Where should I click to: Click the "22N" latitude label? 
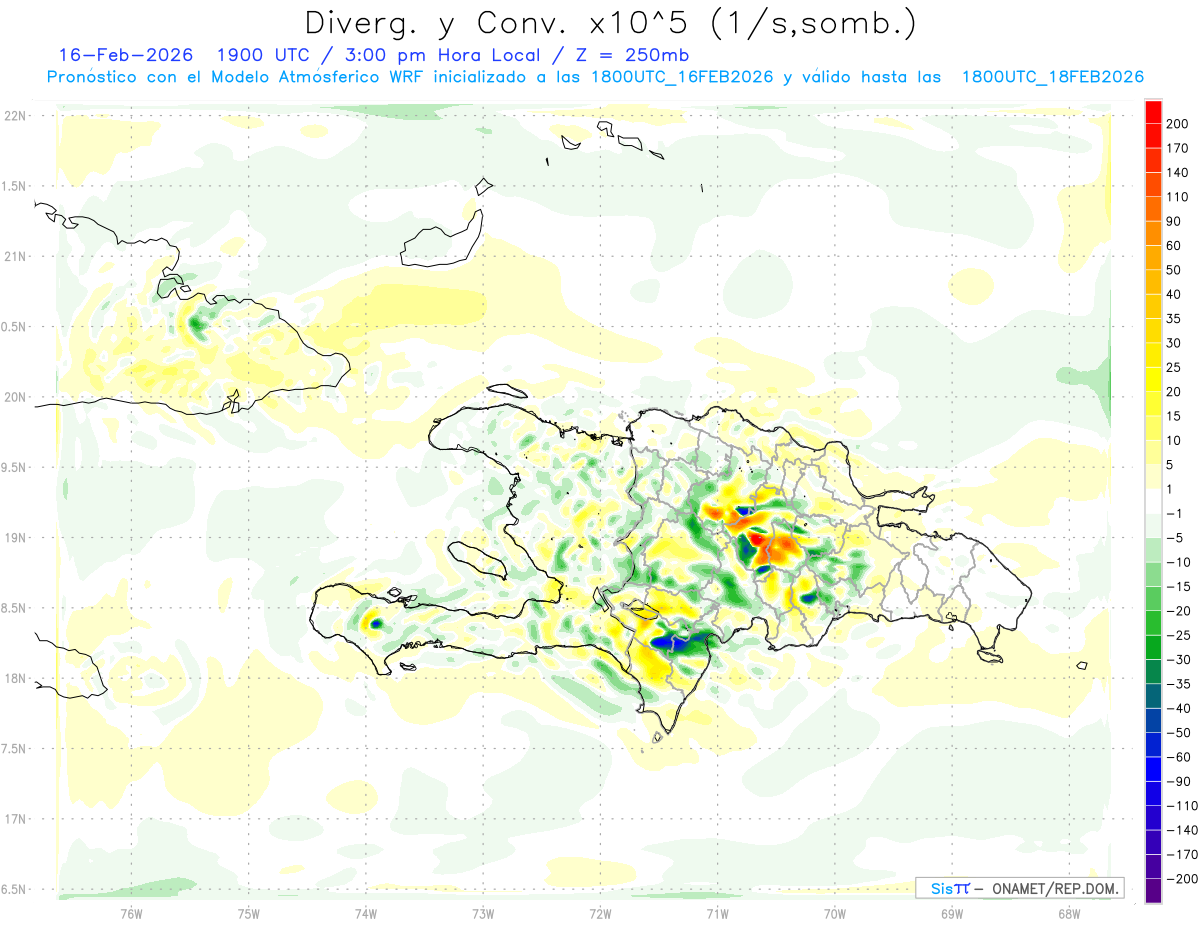14,116
